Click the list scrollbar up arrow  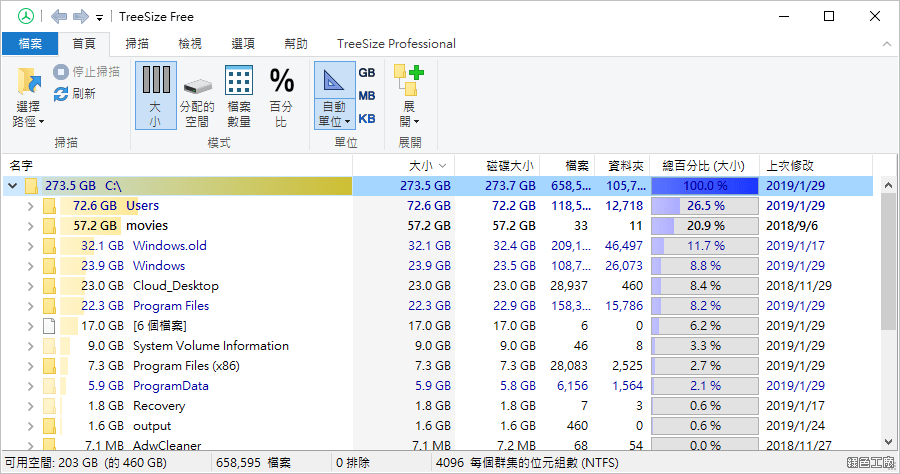tap(888, 185)
